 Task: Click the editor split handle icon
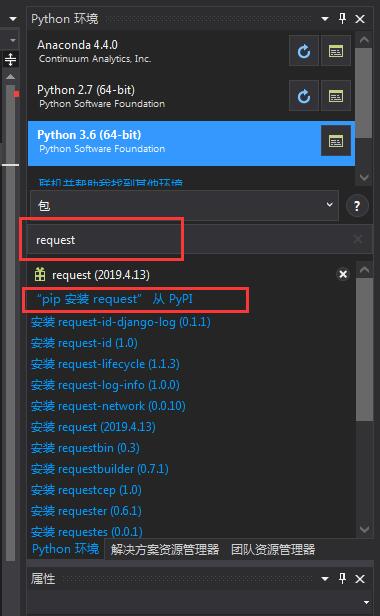tap(10, 59)
